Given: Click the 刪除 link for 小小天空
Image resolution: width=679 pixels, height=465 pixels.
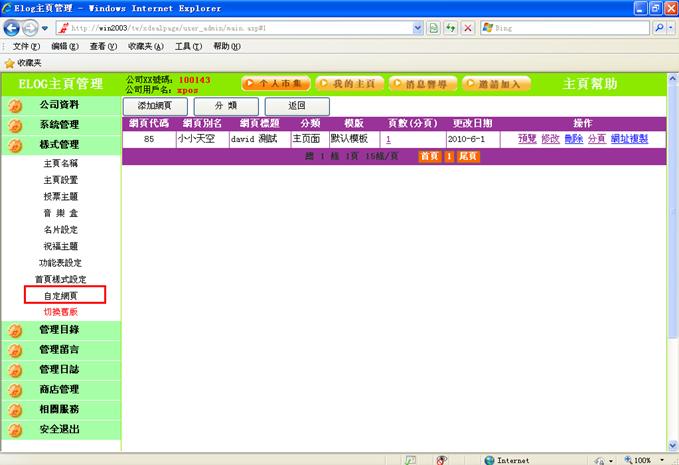Looking at the screenshot, I should tap(573, 139).
